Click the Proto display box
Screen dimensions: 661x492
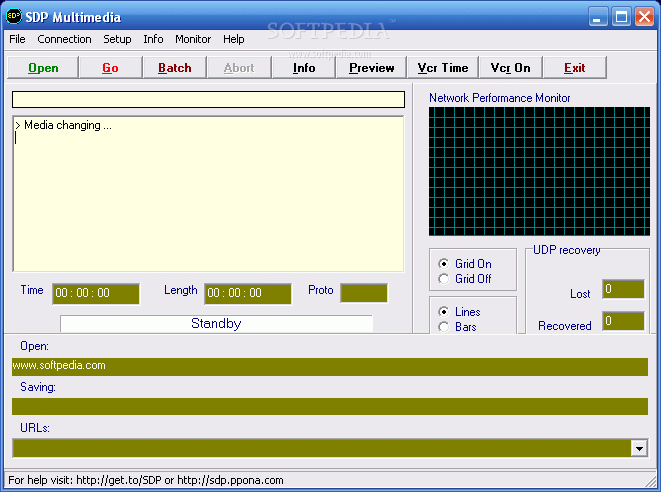point(364,293)
